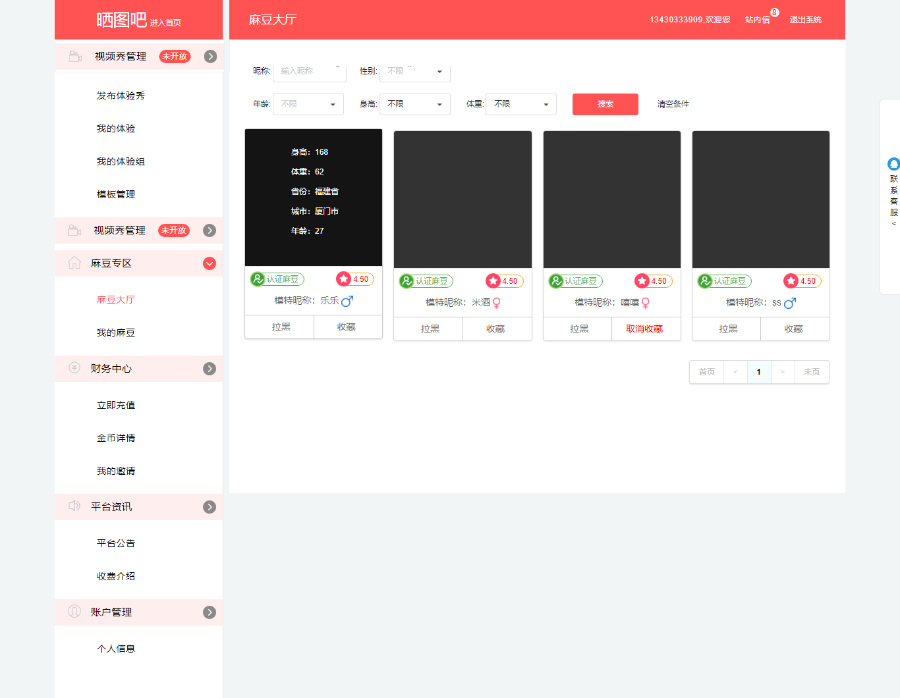Expand the 平台资讯 chevron arrow

pos(210,507)
